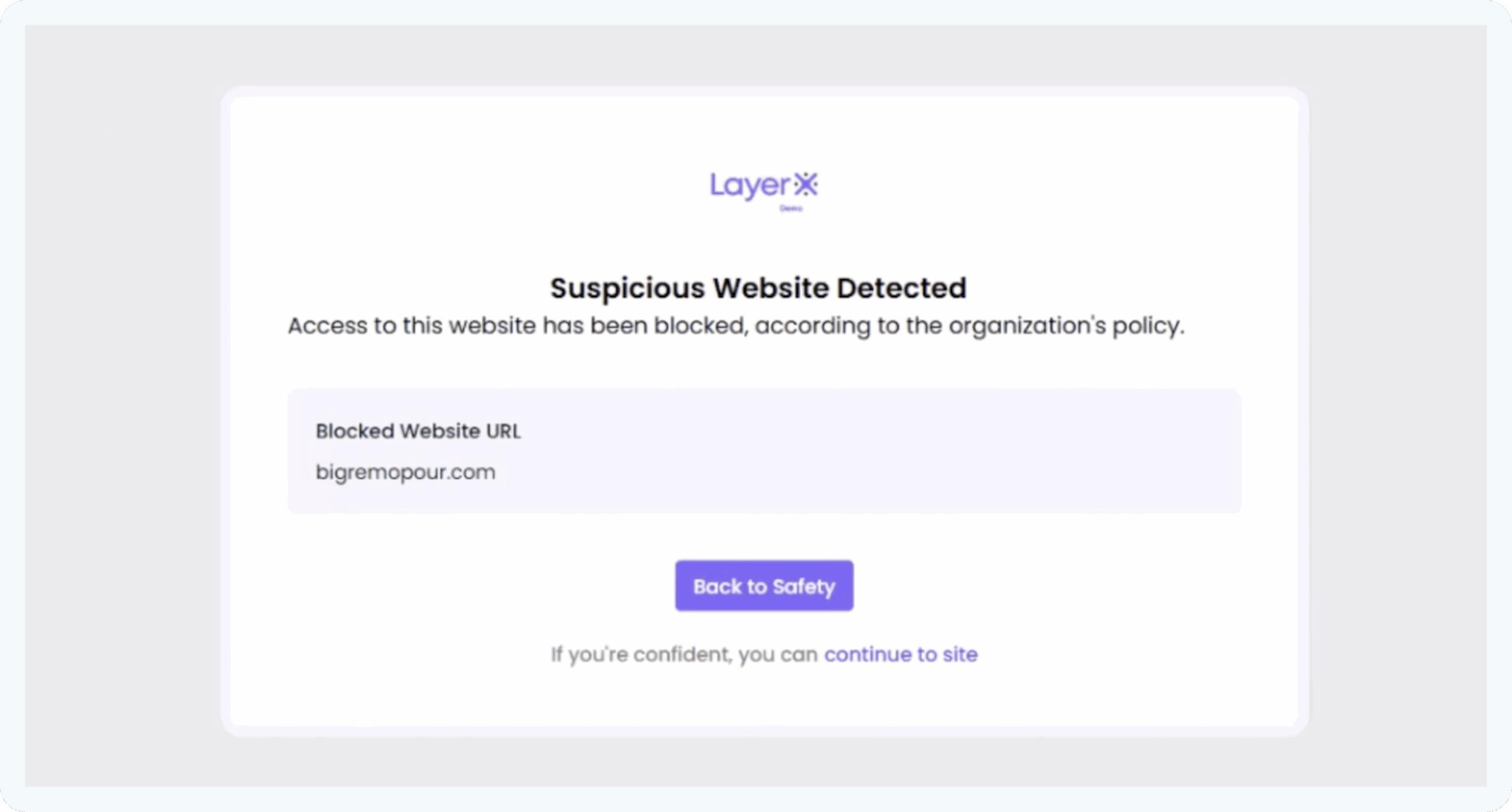Viewport: 1512px width, 812px height.
Task: Click the gray background outside the card
Action: click(118, 414)
